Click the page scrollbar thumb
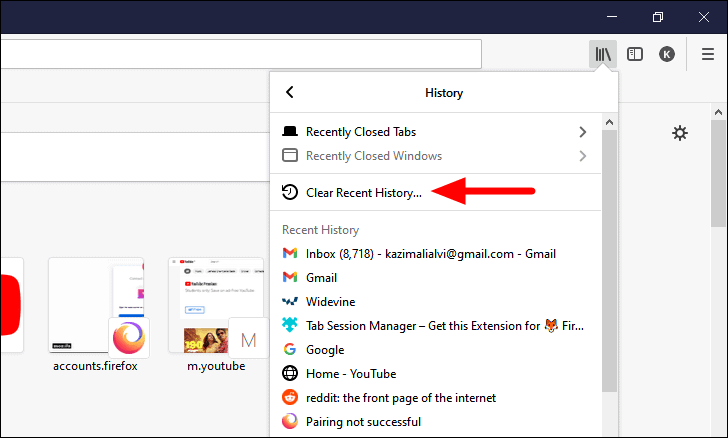Screen dimensions: 728x438 click(x=718, y=174)
